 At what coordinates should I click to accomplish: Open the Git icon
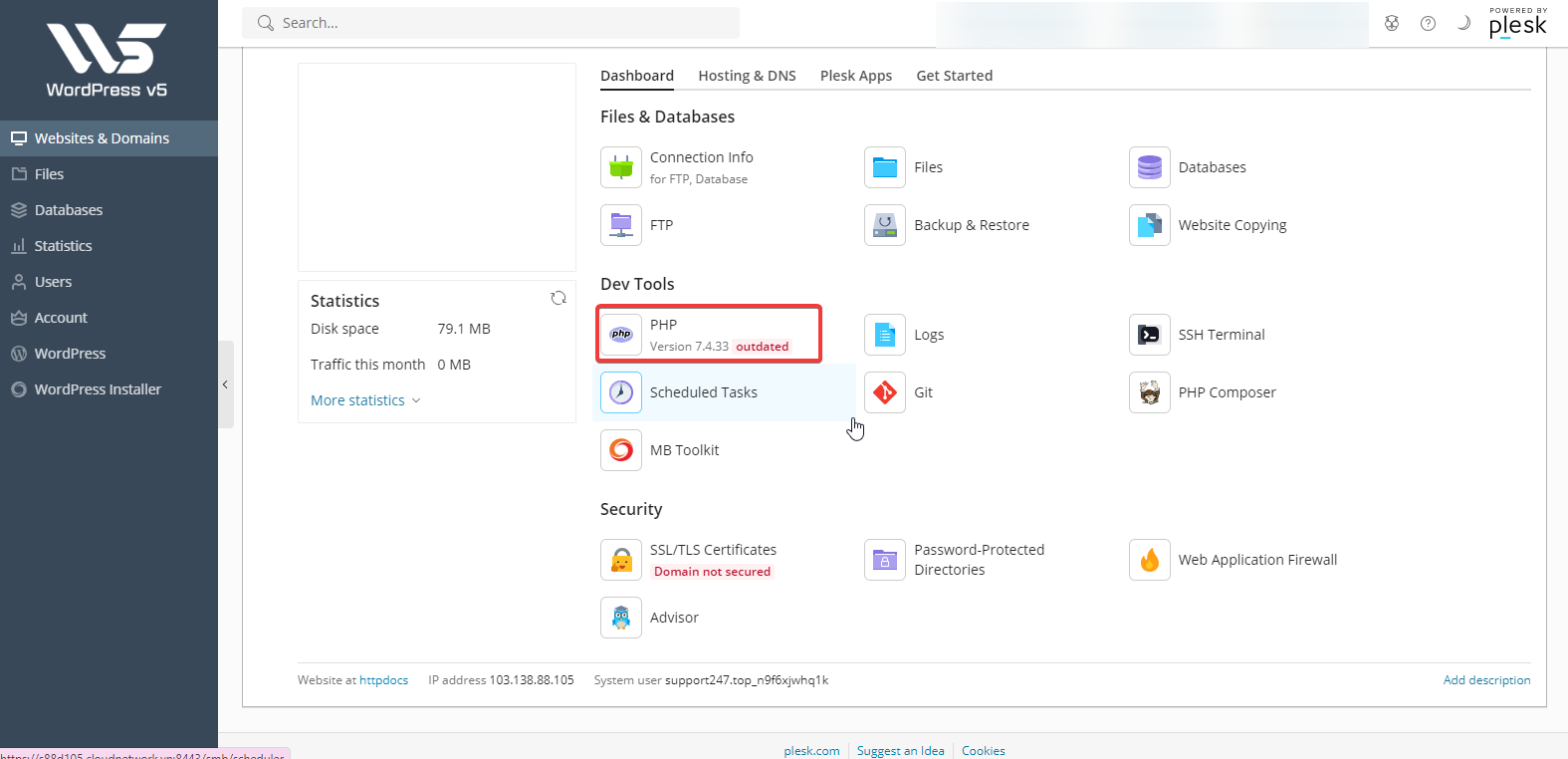click(885, 392)
